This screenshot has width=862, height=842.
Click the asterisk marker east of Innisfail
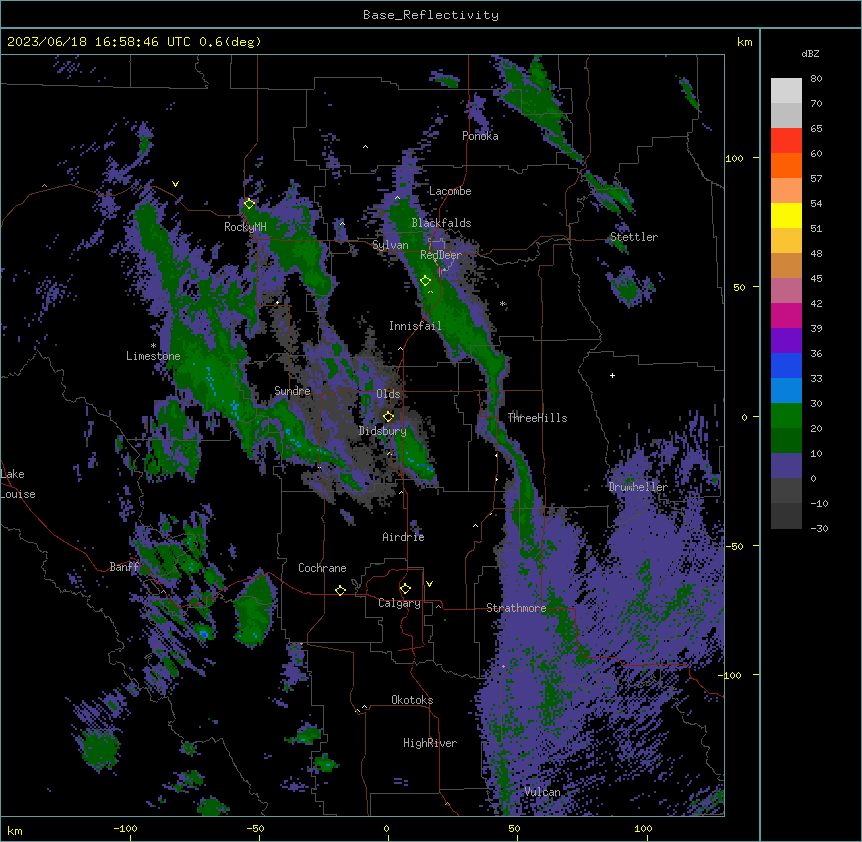502,303
